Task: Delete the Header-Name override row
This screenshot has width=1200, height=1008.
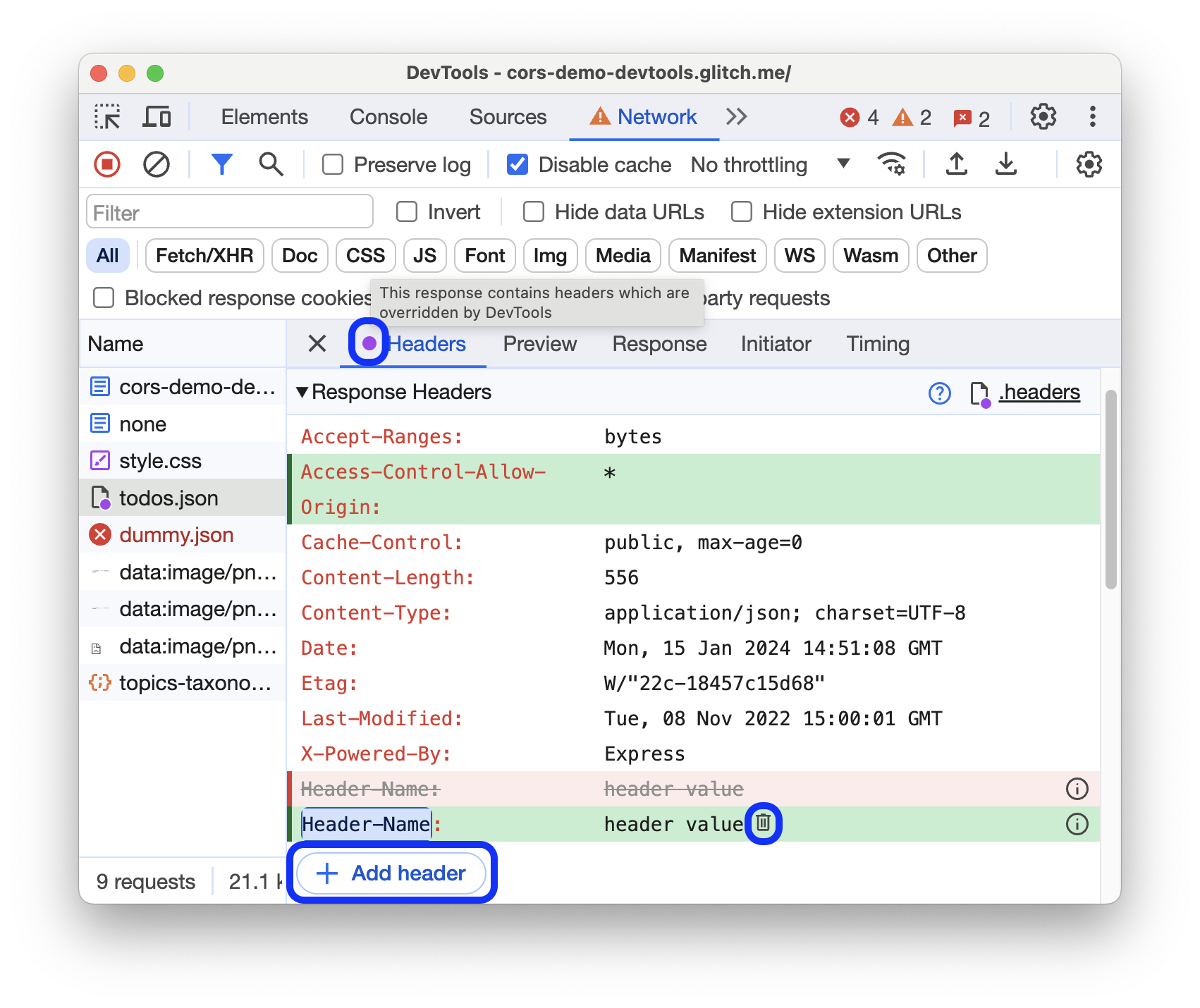Action: click(762, 822)
